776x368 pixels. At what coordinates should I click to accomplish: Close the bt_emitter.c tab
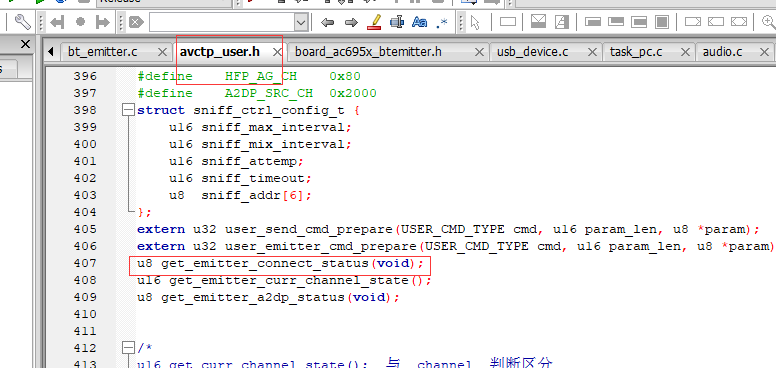(162, 52)
